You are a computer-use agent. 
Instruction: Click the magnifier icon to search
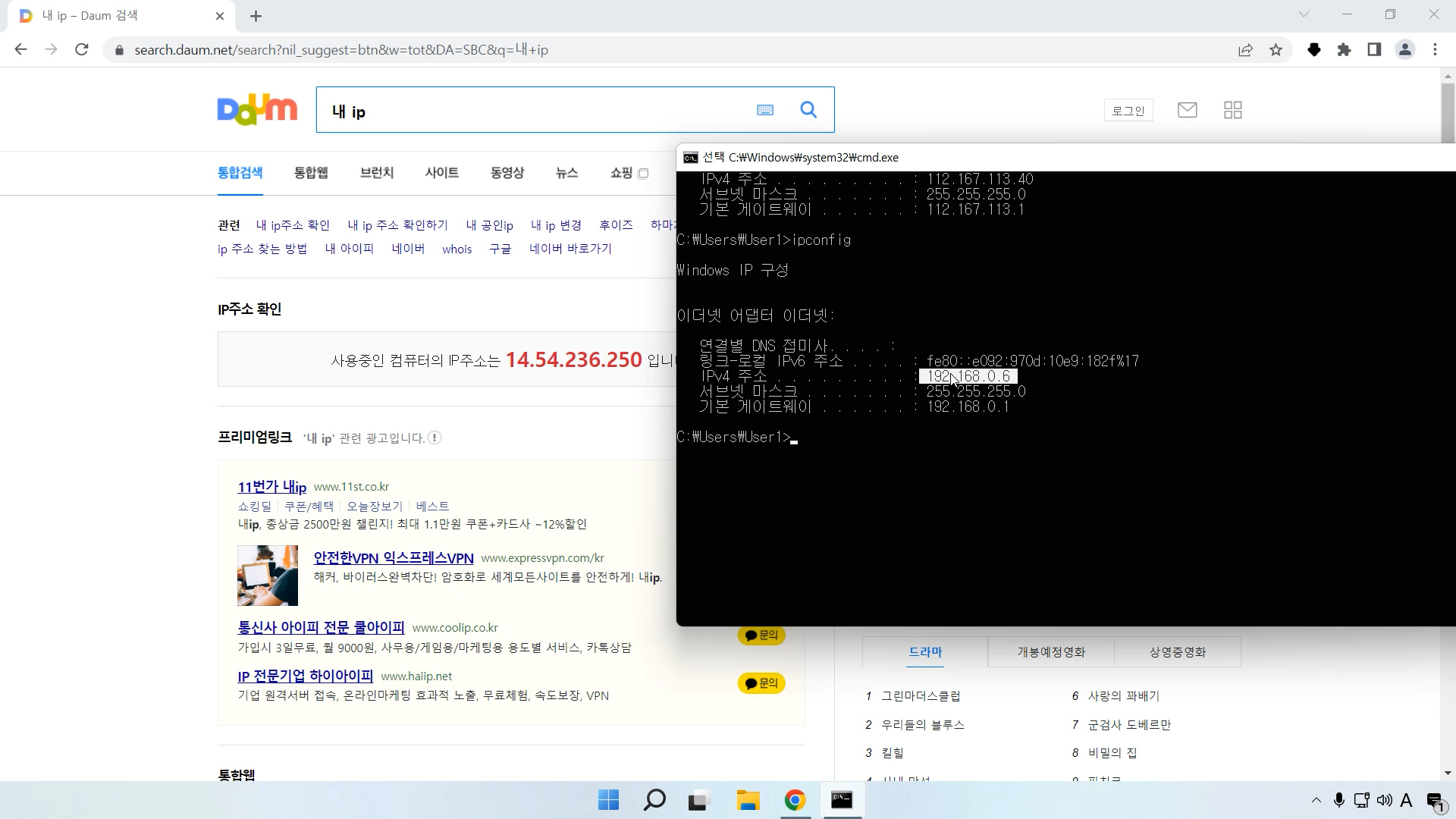click(808, 110)
